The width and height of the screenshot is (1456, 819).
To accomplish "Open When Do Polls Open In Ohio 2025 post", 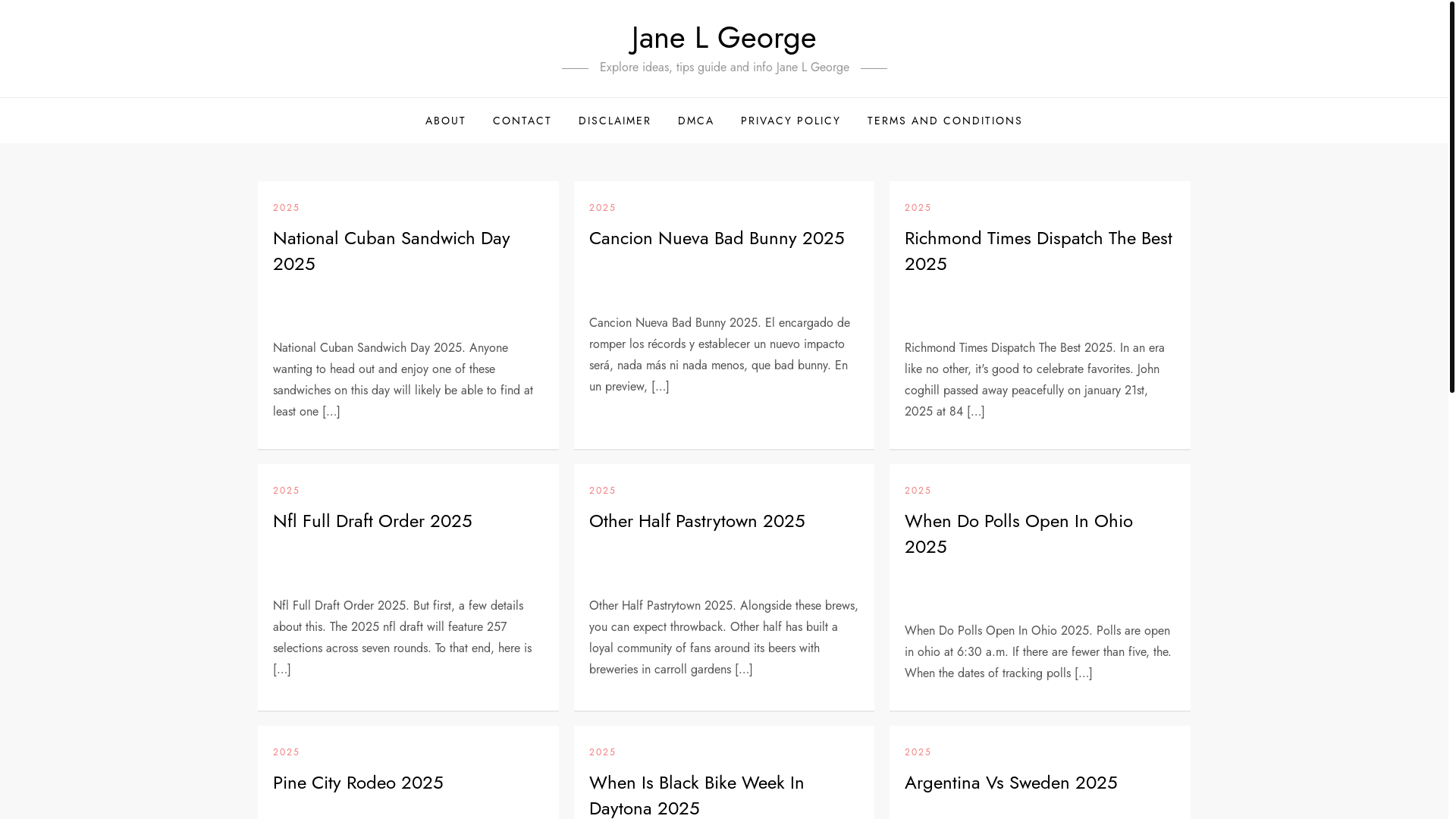I will pos(1018,533).
